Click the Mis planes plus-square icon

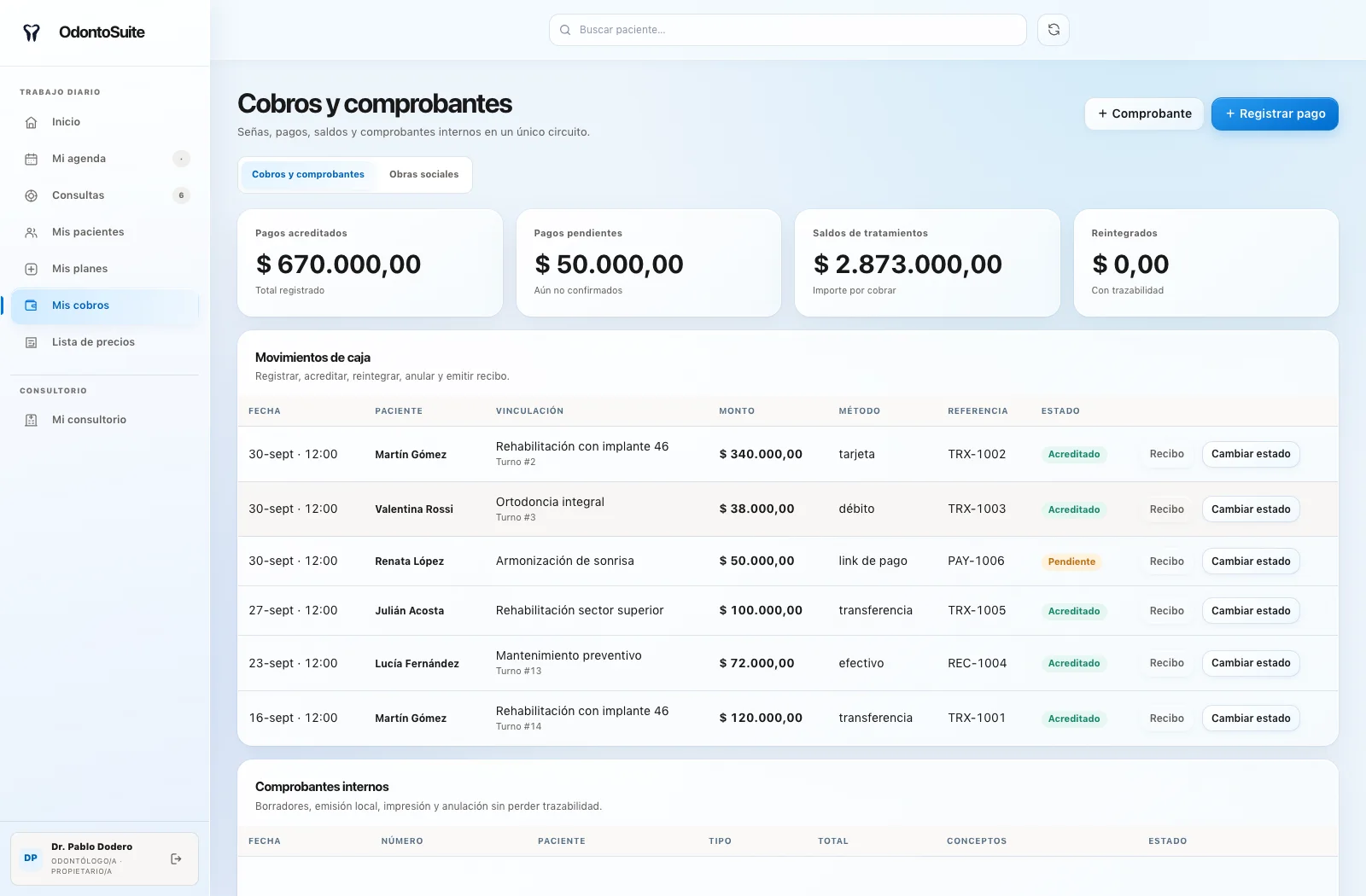pyautogui.click(x=32, y=269)
